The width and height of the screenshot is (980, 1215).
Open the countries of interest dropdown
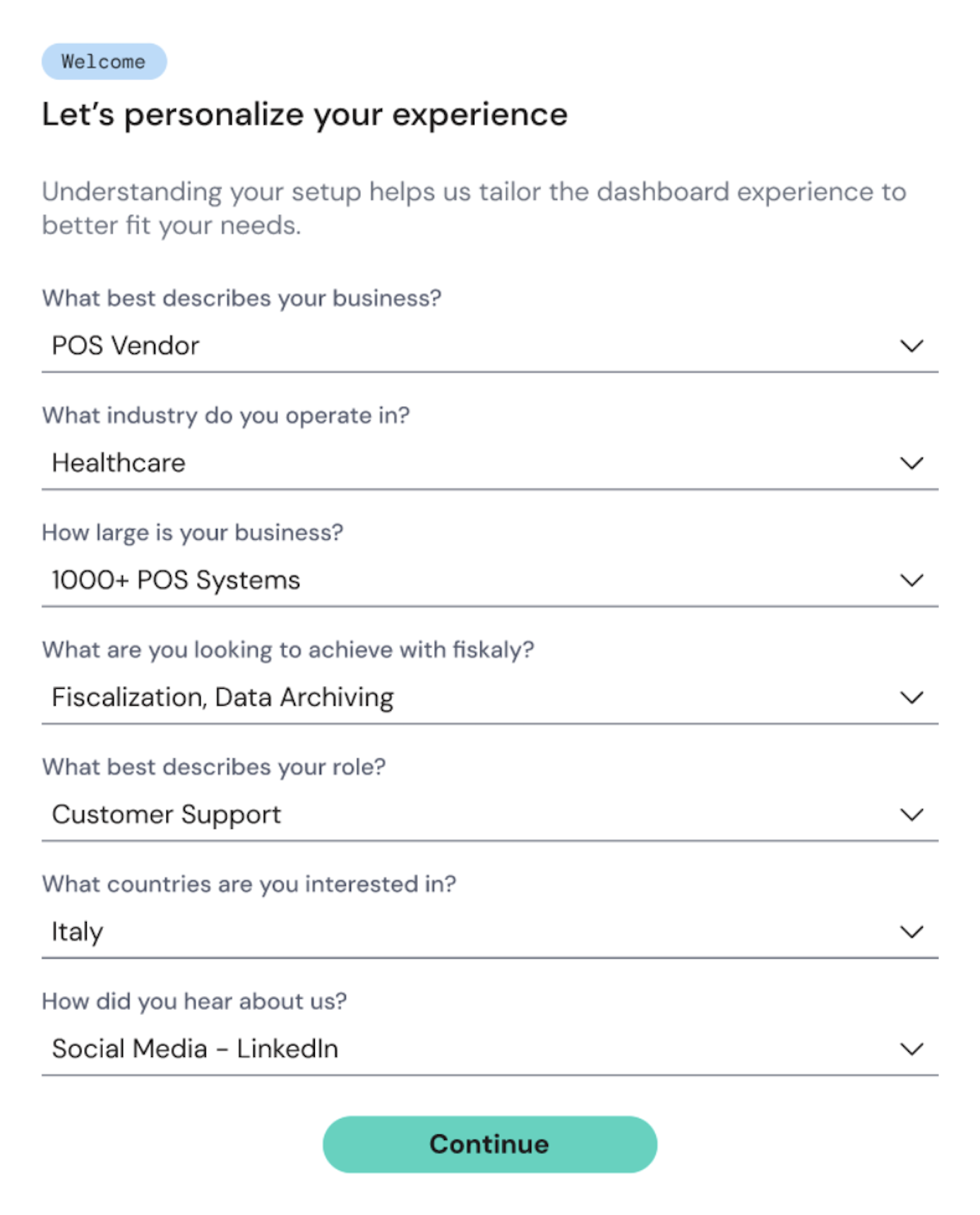tap(490, 931)
